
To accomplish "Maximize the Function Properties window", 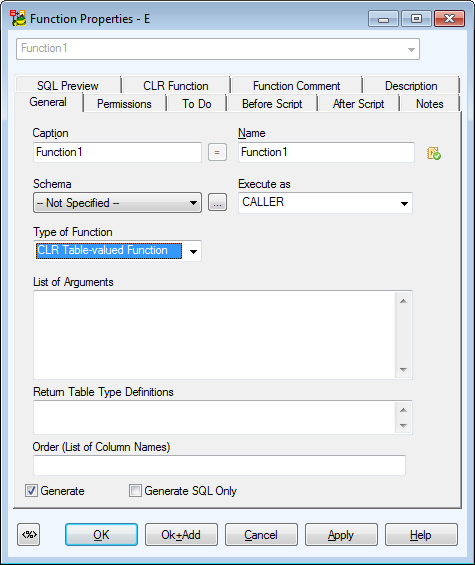I will pos(416,19).
